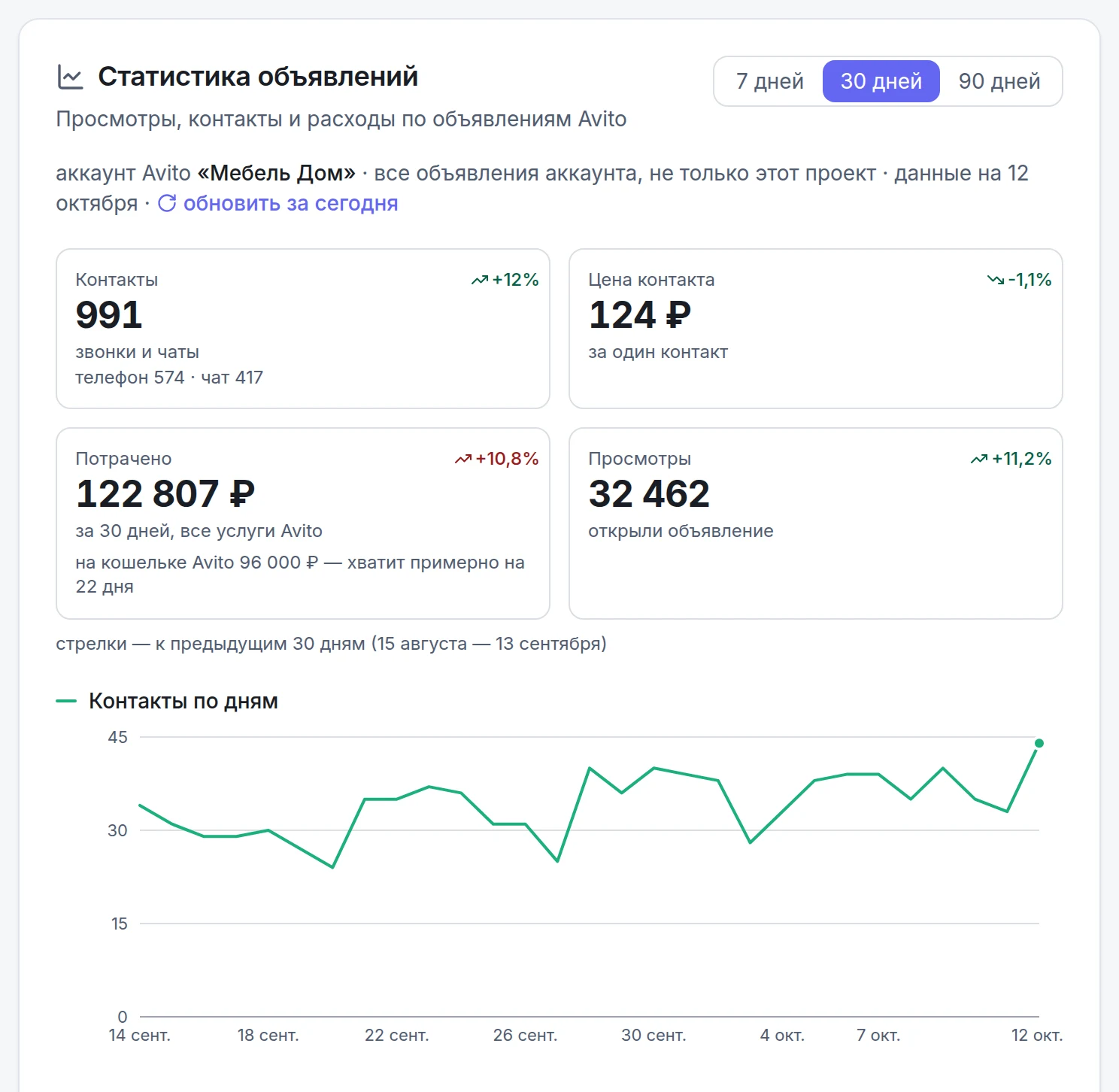Click the trend arrow icon next to +11,2%
This screenshot has width=1119, height=1092.
click(x=979, y=459)
